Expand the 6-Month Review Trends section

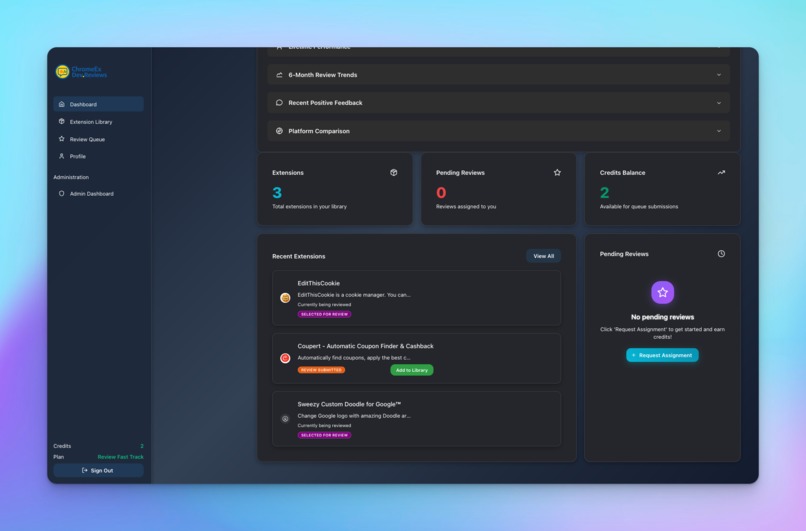point(499,75)
